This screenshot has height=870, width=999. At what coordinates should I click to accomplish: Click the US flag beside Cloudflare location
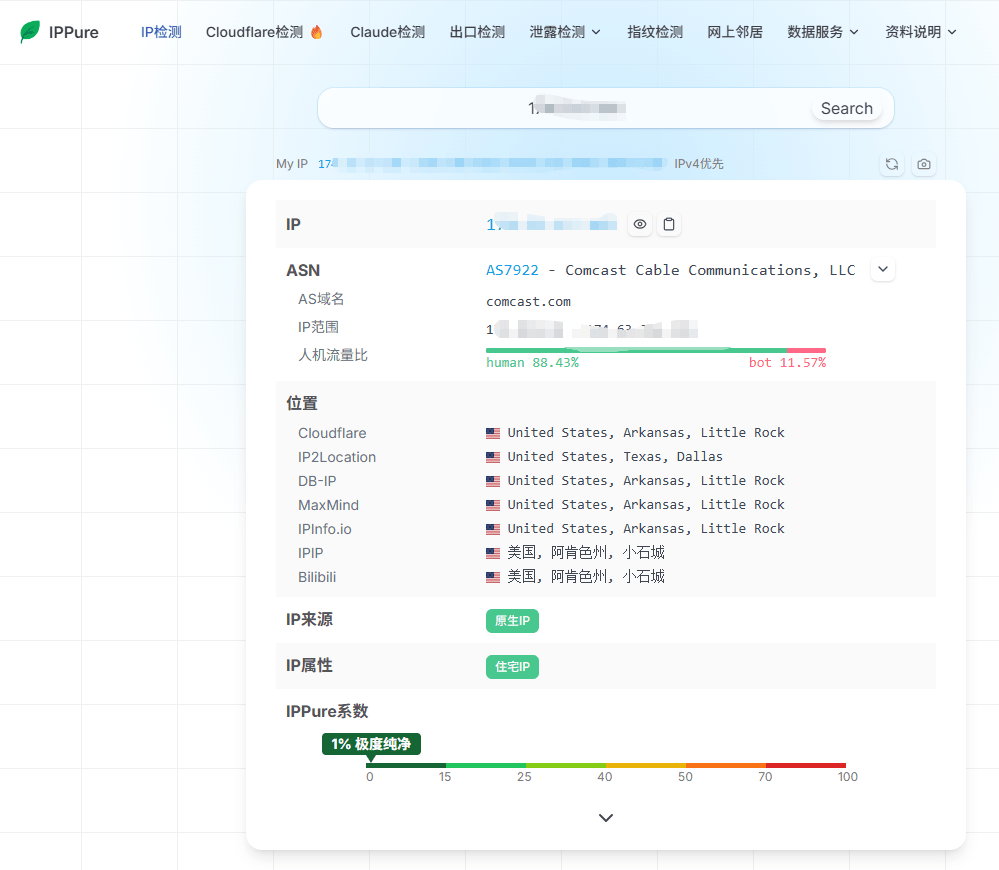tap(493, 433)
